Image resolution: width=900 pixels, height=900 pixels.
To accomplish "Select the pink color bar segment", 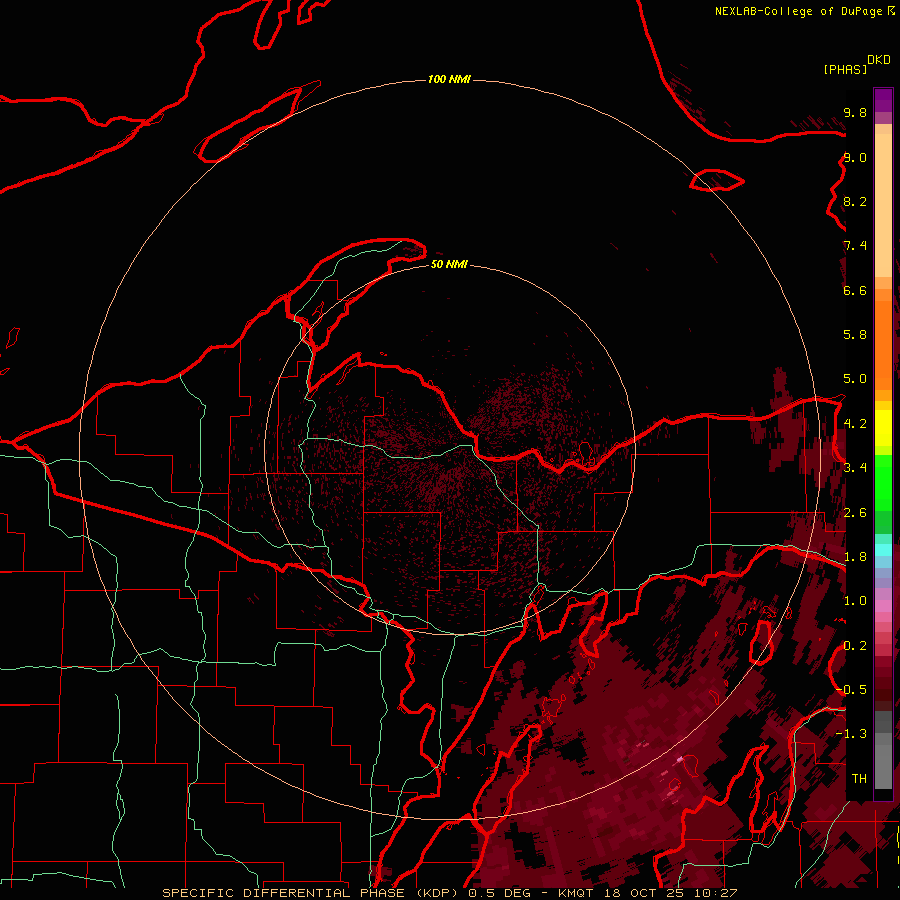I will coord(883,606).
